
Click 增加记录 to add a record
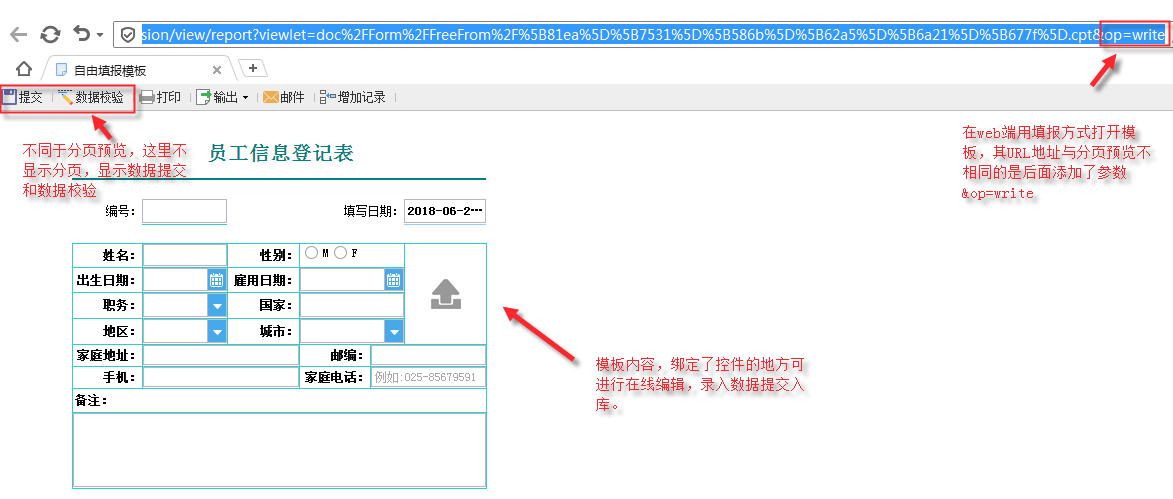(352, 97)
